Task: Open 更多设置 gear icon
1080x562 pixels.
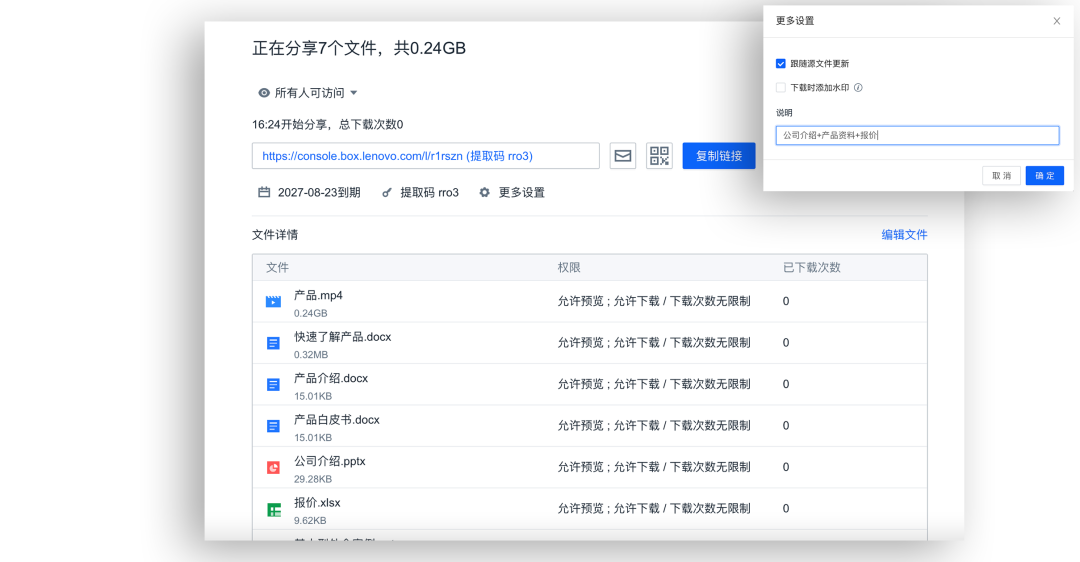Action: pyautogui.click(x=485, y=192)
